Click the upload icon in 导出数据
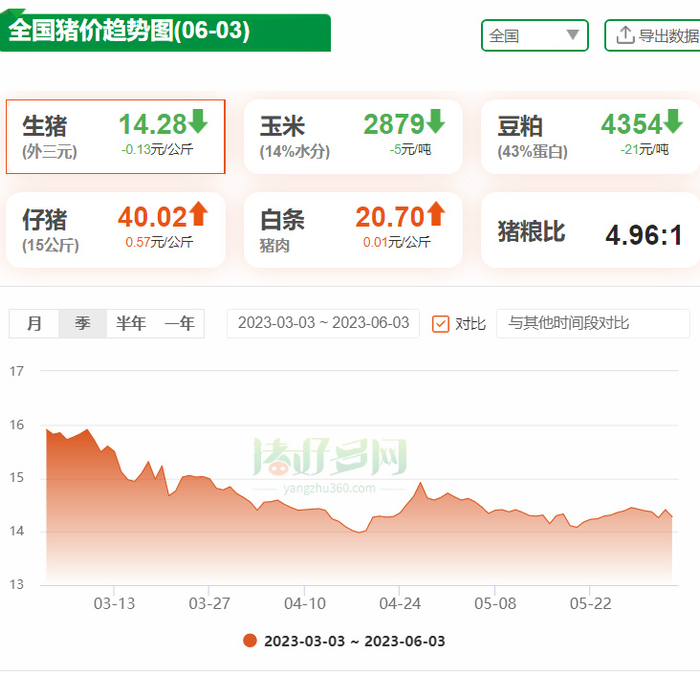 (625, 35)
